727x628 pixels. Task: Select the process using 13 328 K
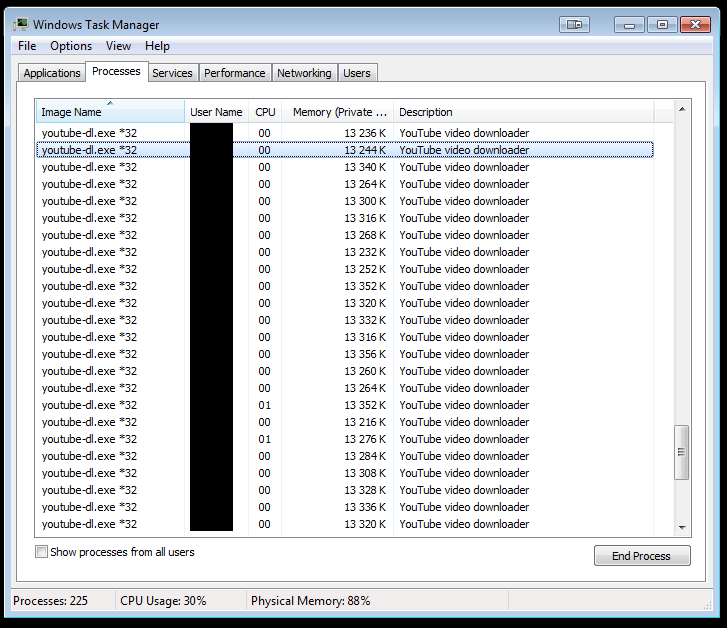(345, 490)
